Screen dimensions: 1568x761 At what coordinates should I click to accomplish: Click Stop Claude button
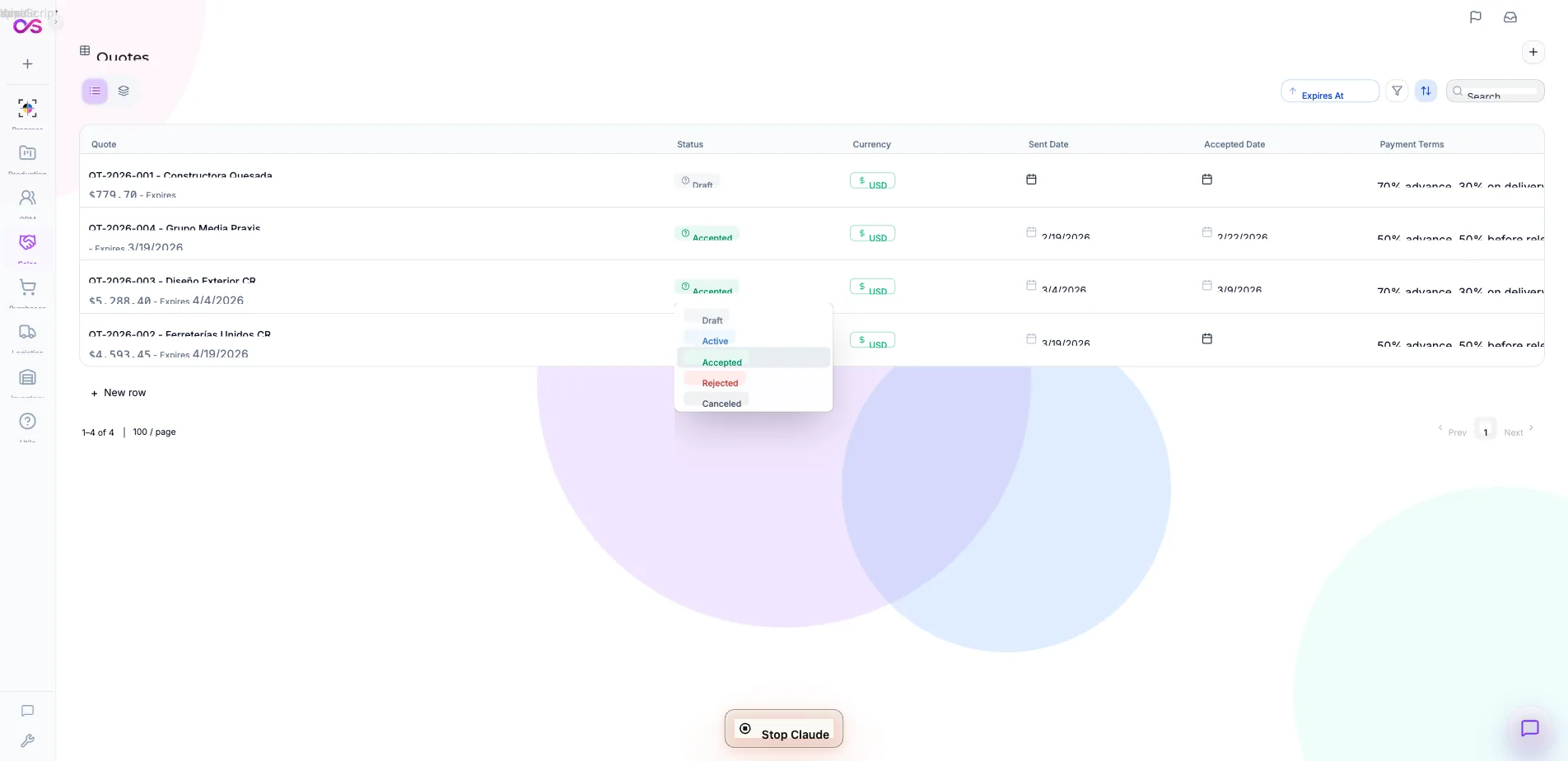tap(784, 729)
